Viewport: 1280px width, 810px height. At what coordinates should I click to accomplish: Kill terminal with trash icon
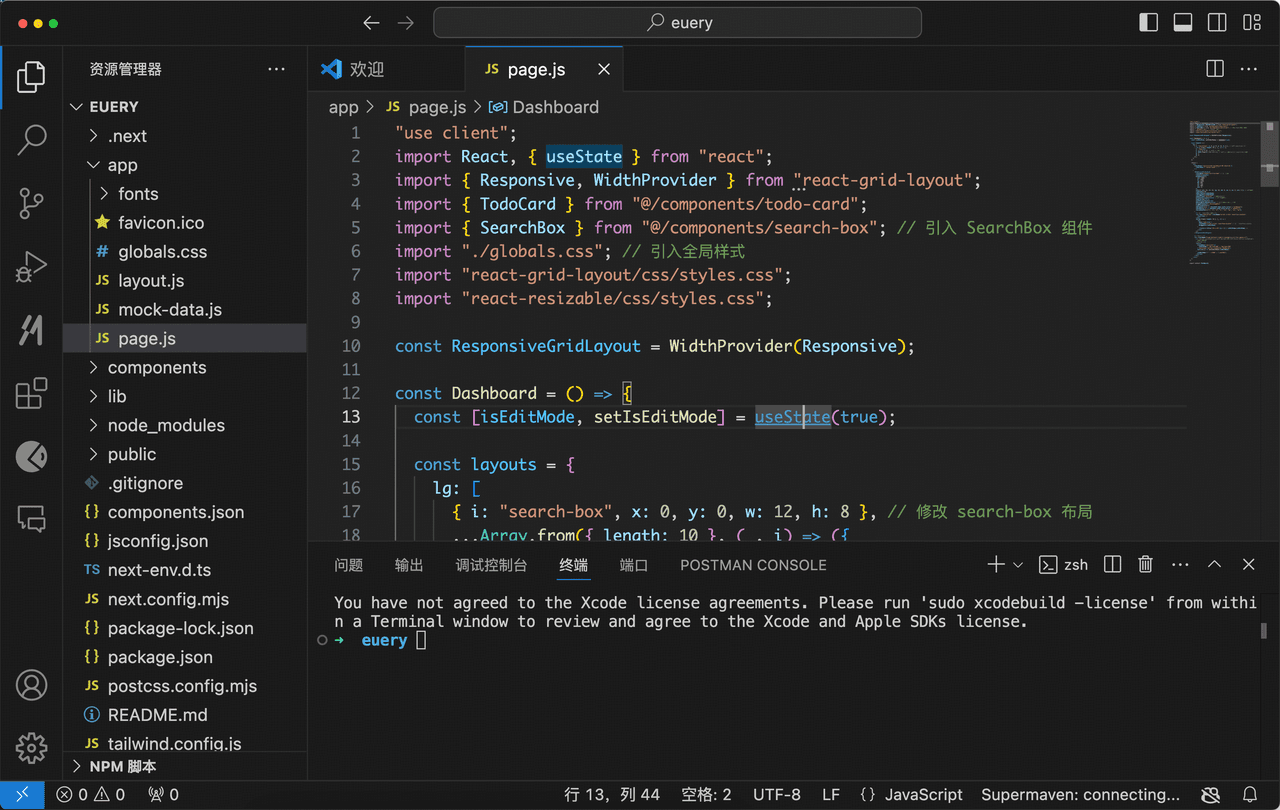tap(1146, 565)
